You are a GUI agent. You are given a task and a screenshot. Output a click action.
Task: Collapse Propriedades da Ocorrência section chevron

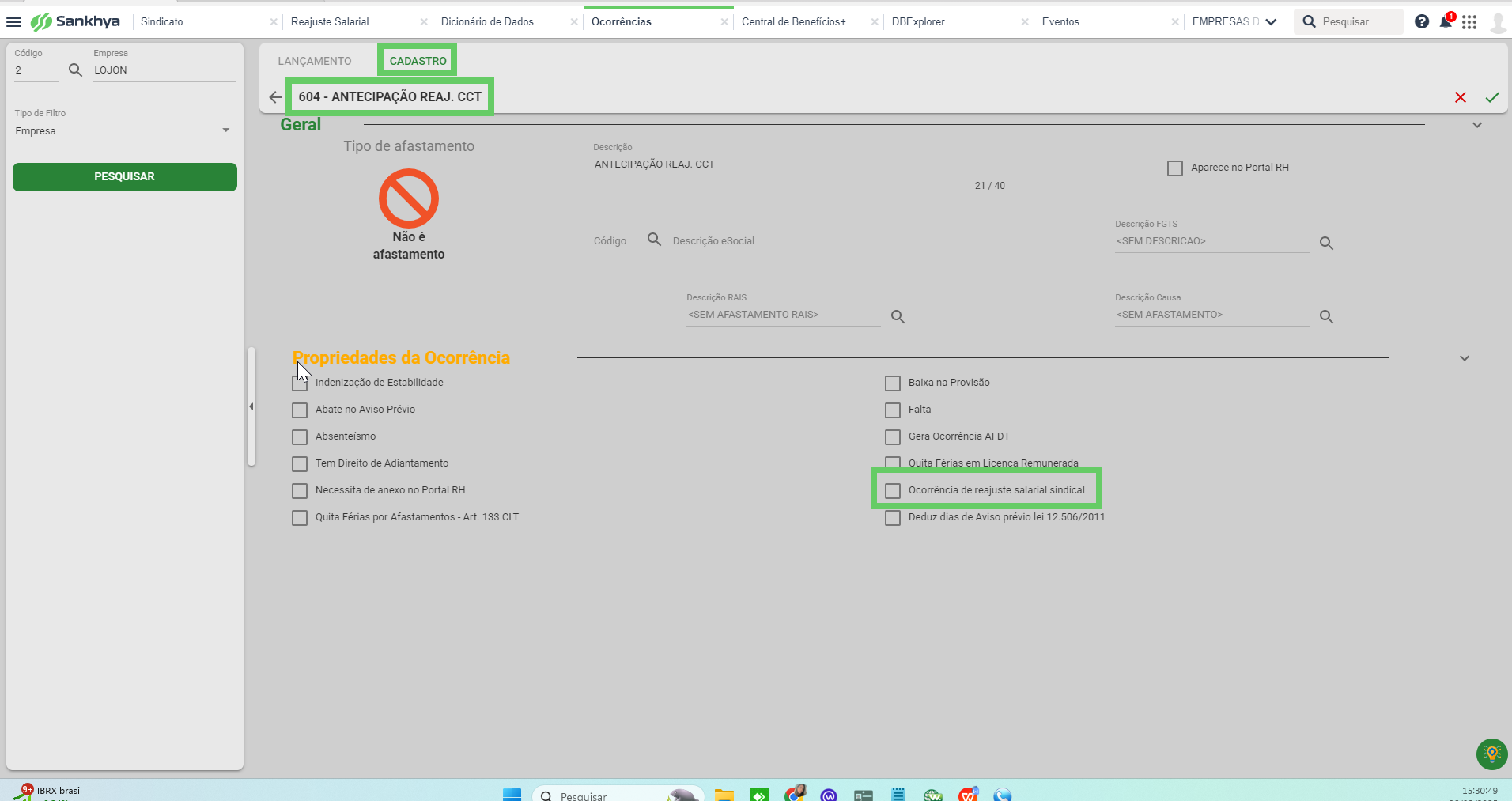coord(1465,358)
